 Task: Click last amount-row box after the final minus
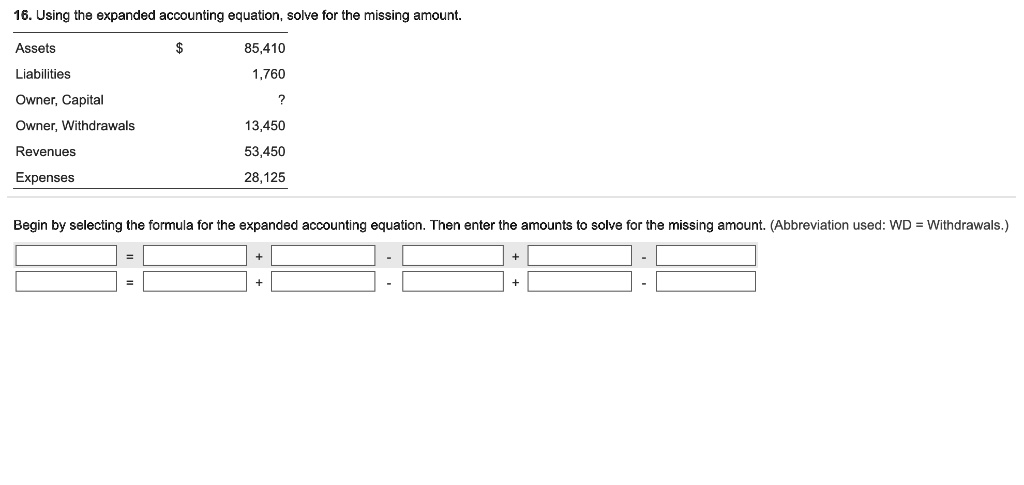tap(706, 281)
